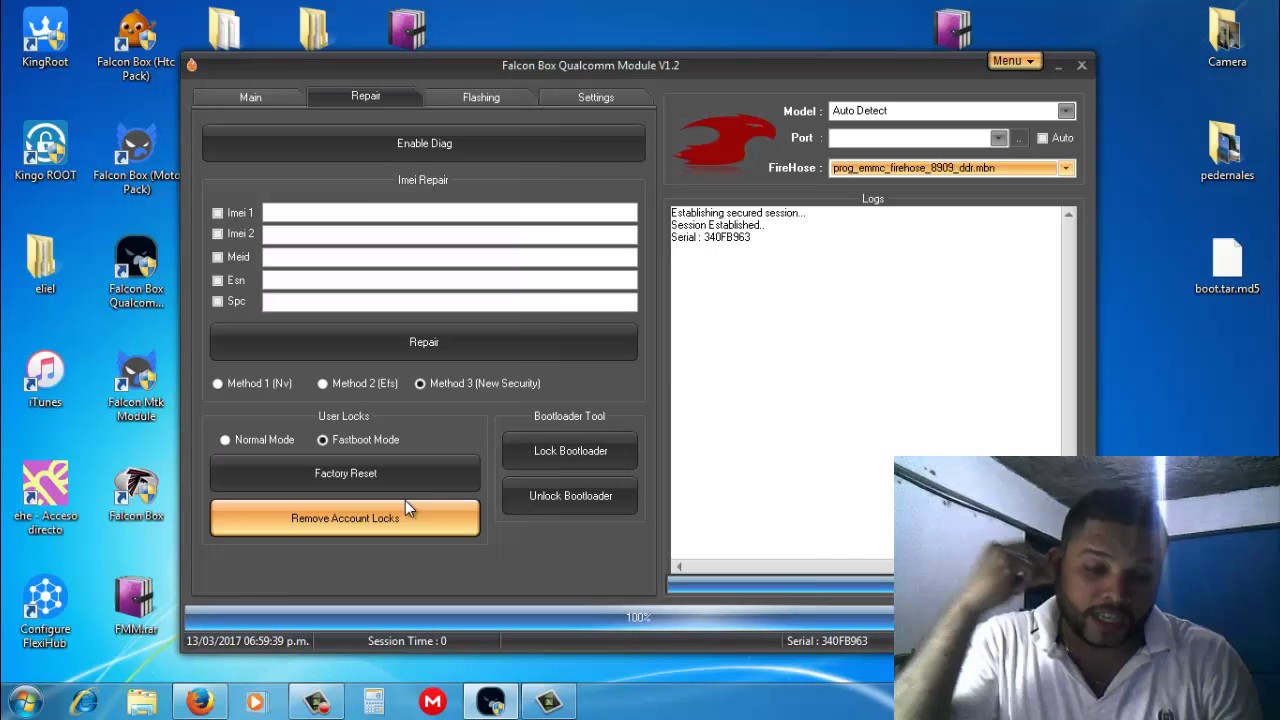The image size is (1280, 720).
Task: Click the Remove Account Locks button
Action: (x=345, y=518)
